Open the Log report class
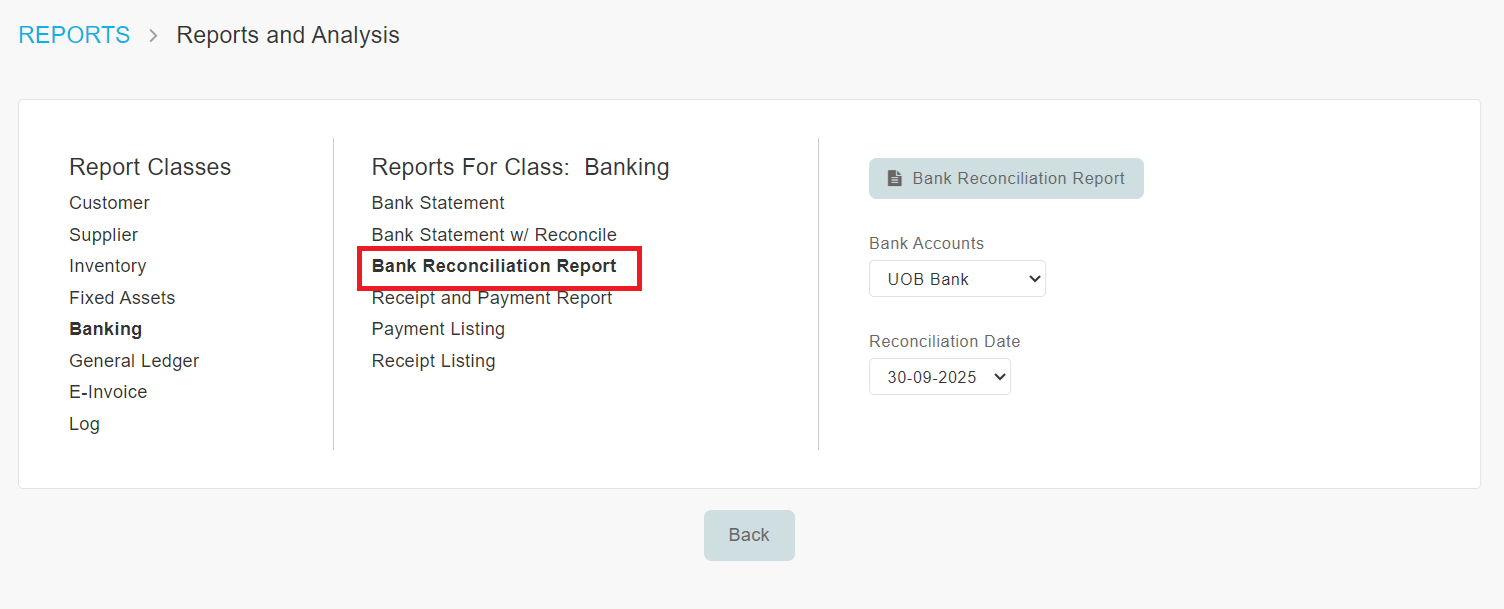The image size is (1504, 609). coord(84,424)
